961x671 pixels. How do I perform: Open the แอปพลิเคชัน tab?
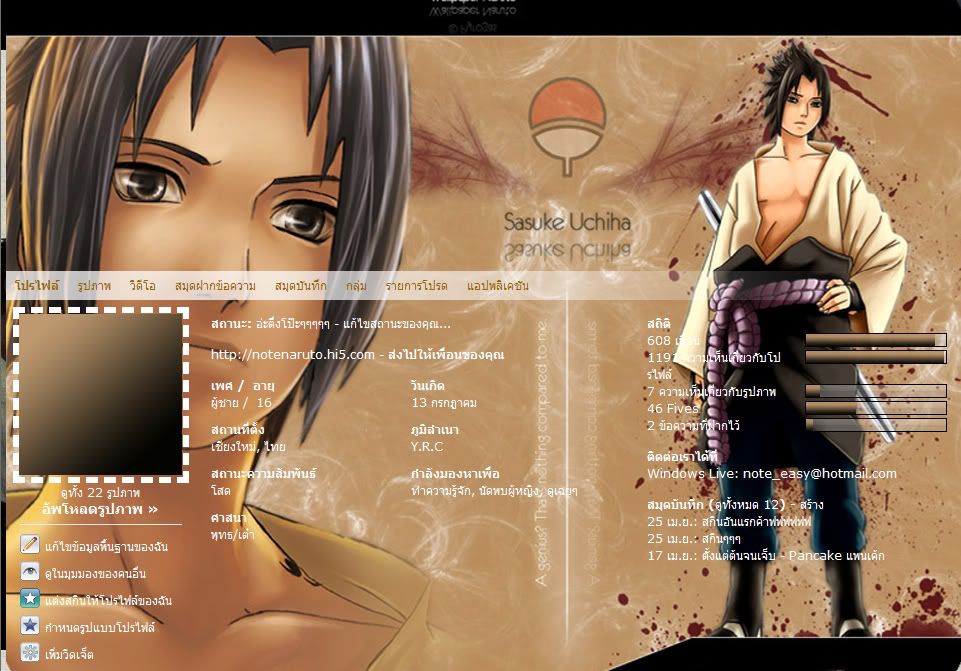tap(498, 286)
